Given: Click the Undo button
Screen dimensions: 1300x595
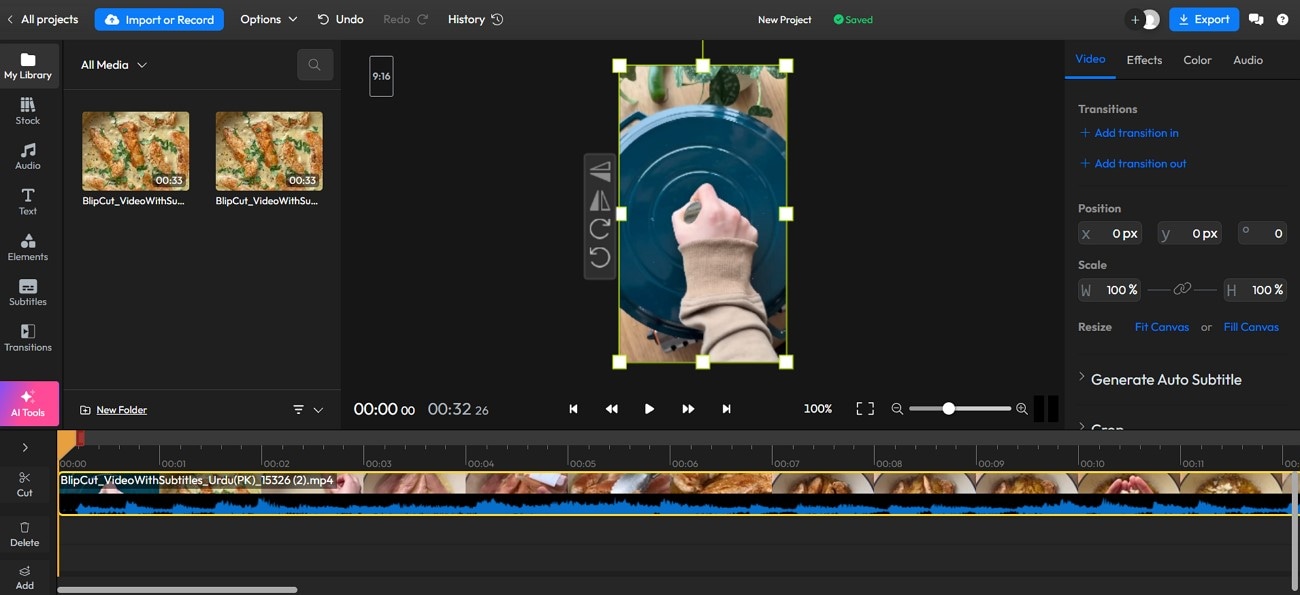Looking at the screenshot, I should (x=340, y=19).
